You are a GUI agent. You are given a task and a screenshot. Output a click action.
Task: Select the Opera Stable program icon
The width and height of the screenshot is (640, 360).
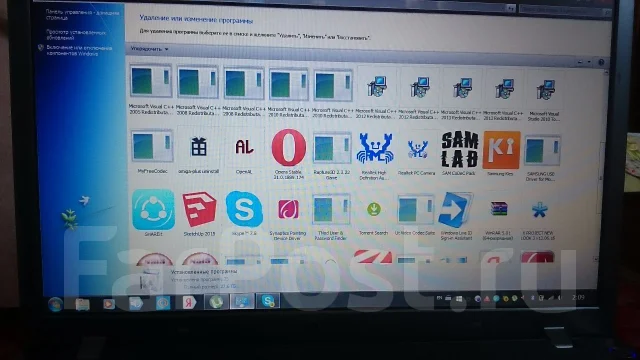click(x=289, y=148)
